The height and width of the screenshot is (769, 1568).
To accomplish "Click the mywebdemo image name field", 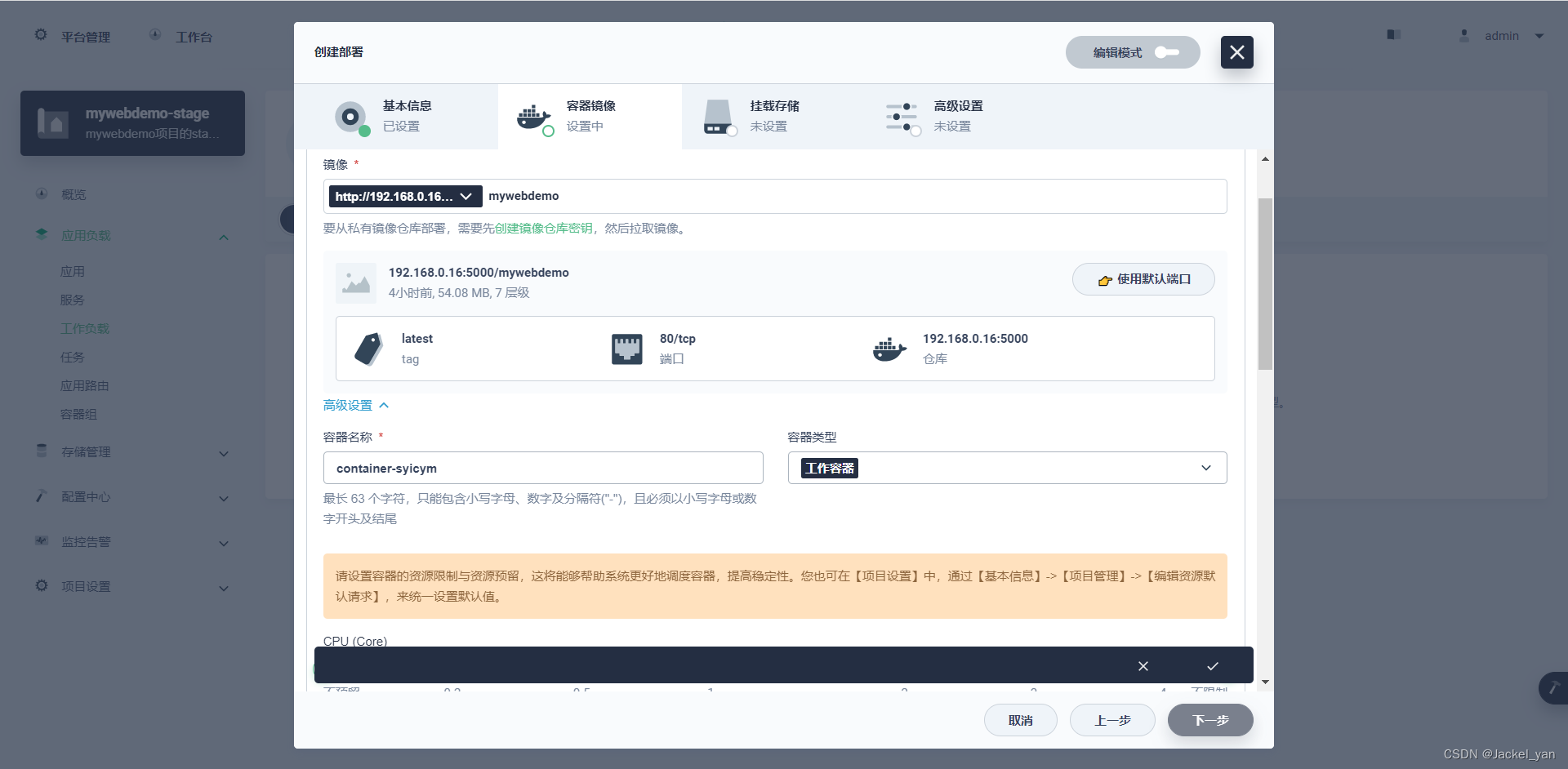I will [x=853, y=196].
